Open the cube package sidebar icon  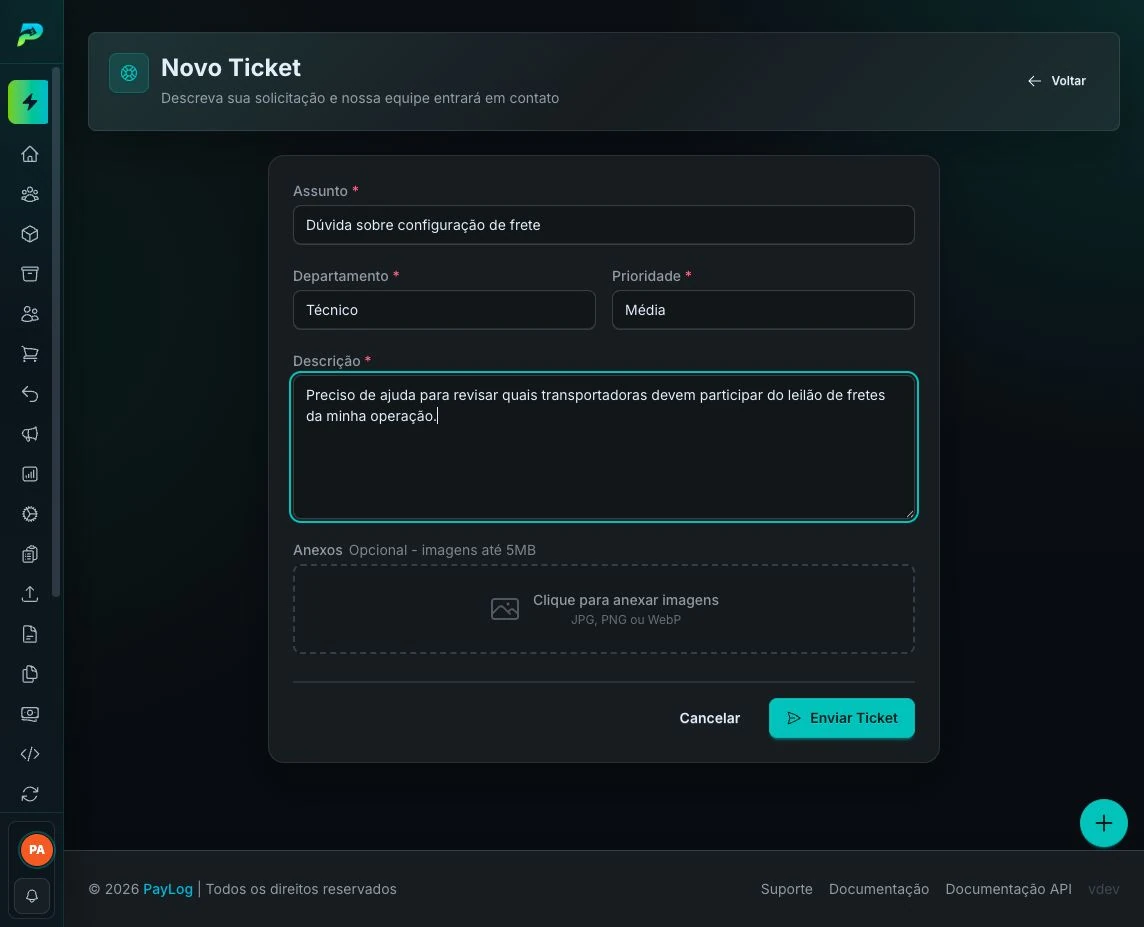[30, 234]
